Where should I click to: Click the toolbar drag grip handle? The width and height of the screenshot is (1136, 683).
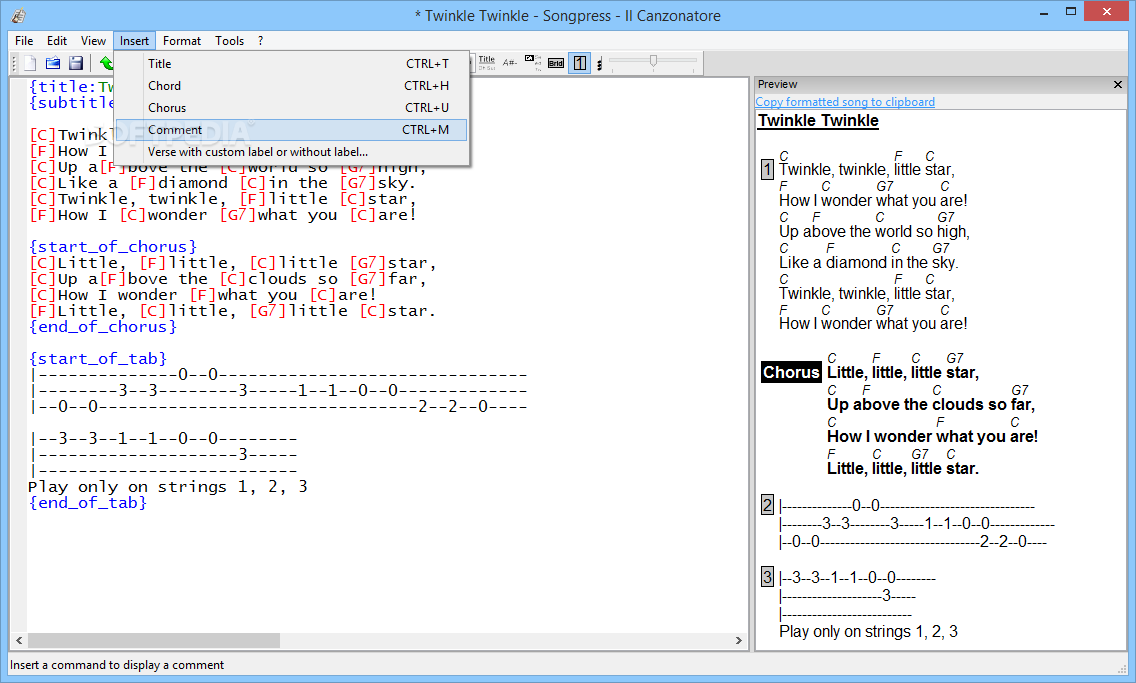[14, 64]
